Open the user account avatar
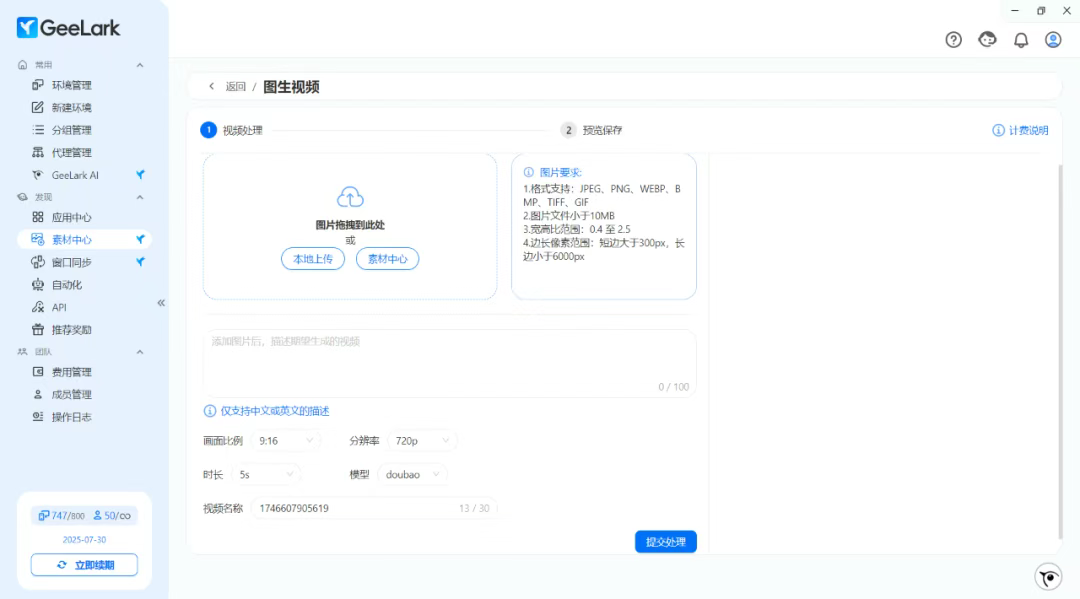Viewport: 1080px width, 599px height. pyautogui.click(x=1053, y=40)
